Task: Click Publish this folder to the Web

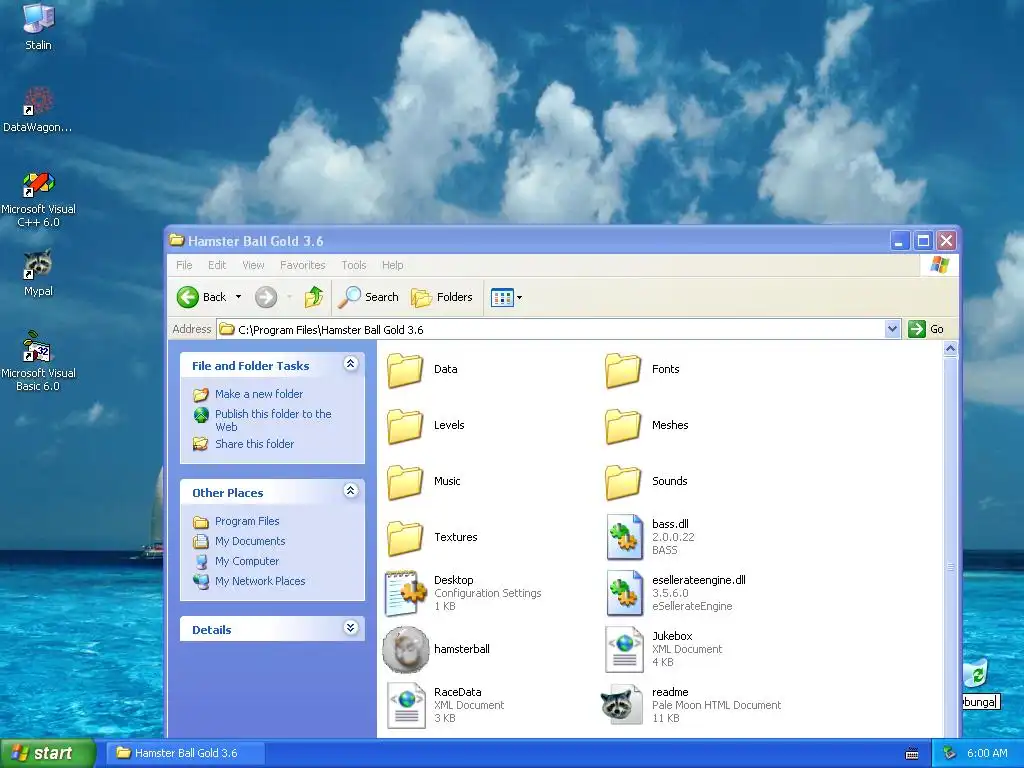Action: pos(273,421)
